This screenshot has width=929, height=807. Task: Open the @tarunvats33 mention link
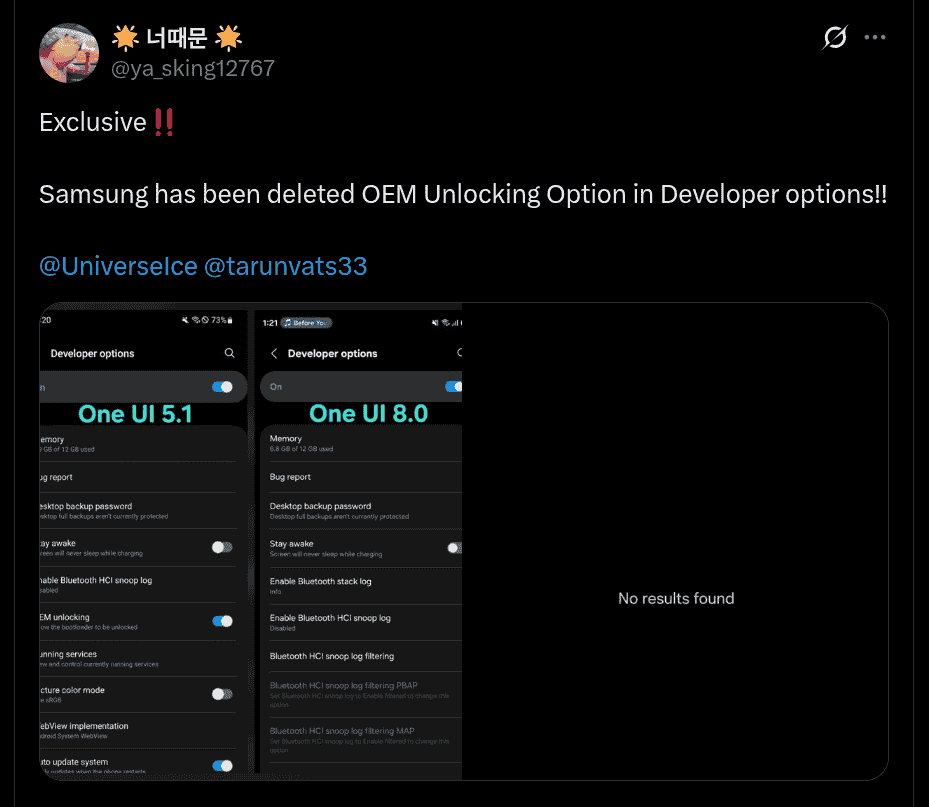[x=285, y=266]
